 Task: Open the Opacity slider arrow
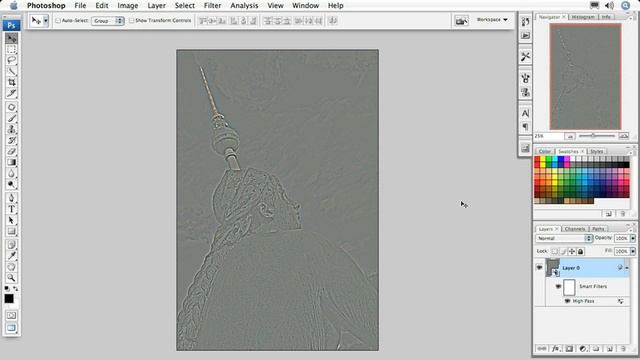click(x=633, y=238)
